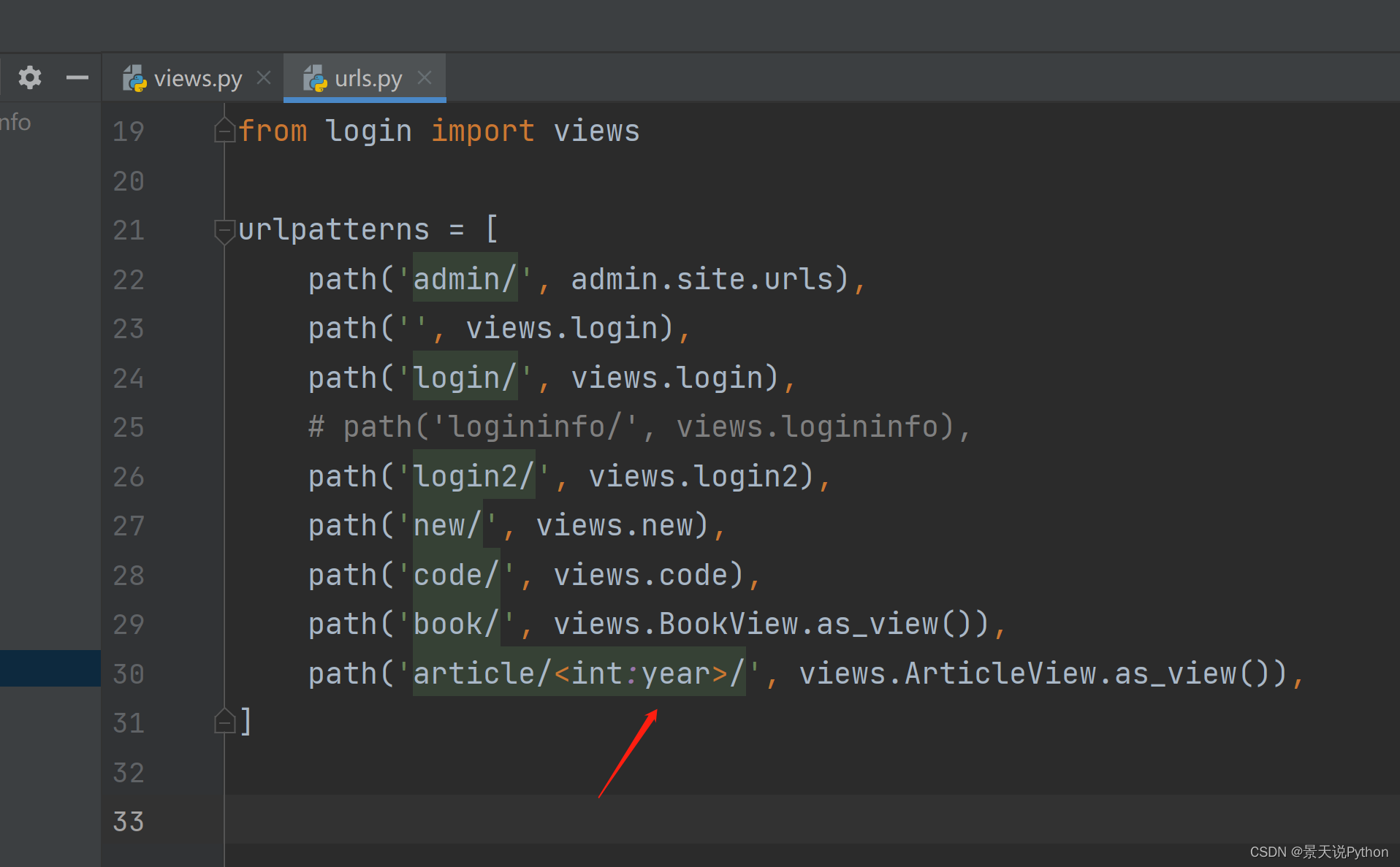Click the 'login' module name on line 19

tap(369, 131)
